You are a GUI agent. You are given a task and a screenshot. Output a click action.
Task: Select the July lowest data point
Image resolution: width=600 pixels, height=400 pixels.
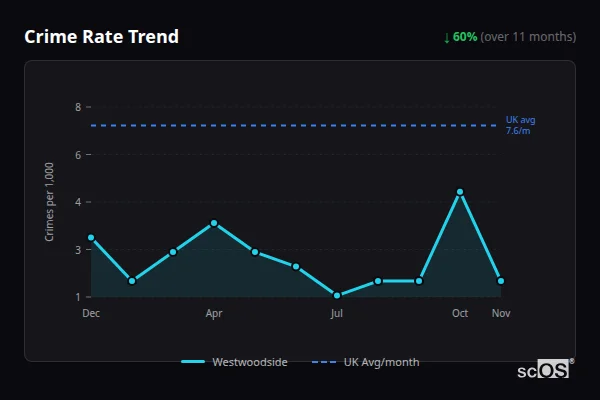point(337,295)
